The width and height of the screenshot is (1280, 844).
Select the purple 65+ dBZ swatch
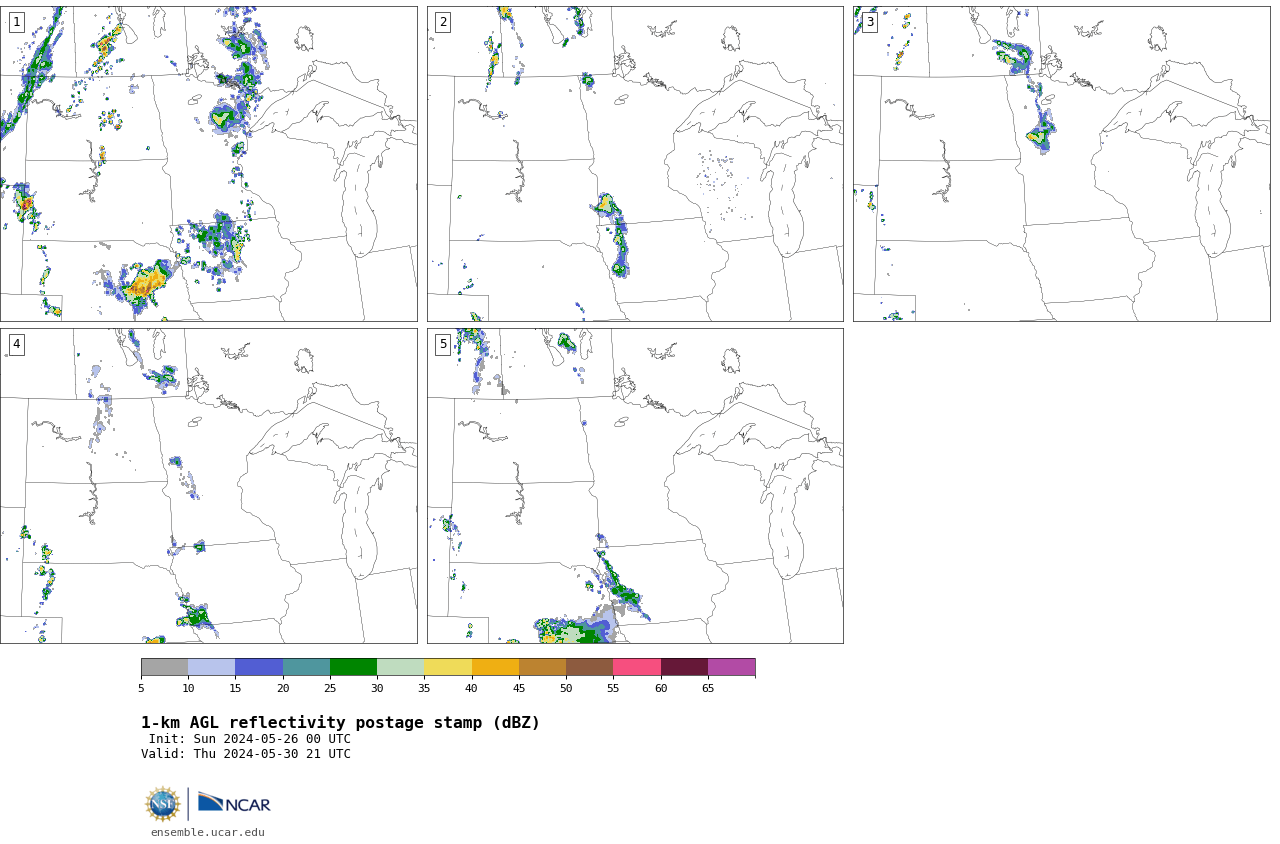731,667
